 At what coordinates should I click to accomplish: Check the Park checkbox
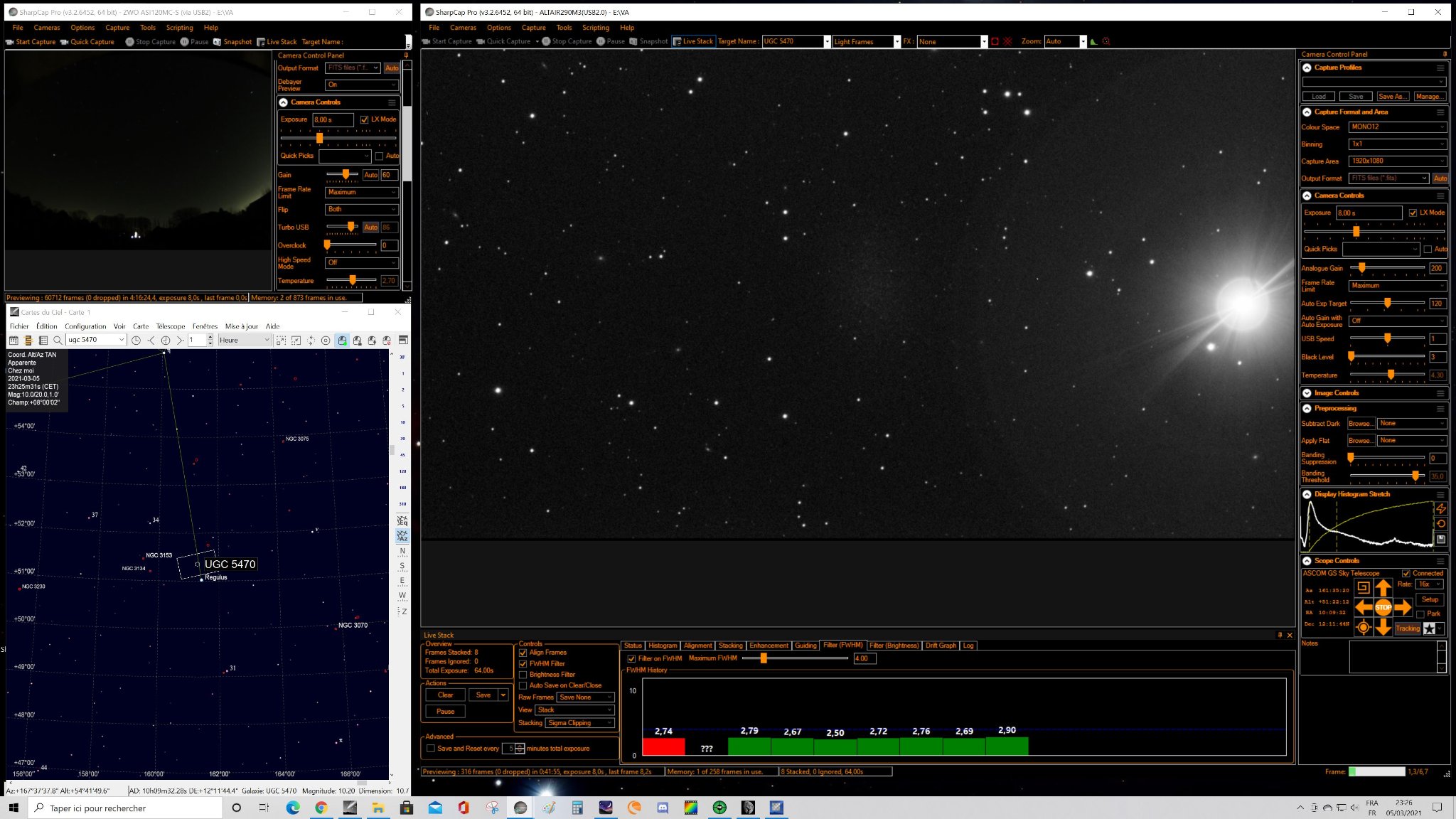[1420, 614]
